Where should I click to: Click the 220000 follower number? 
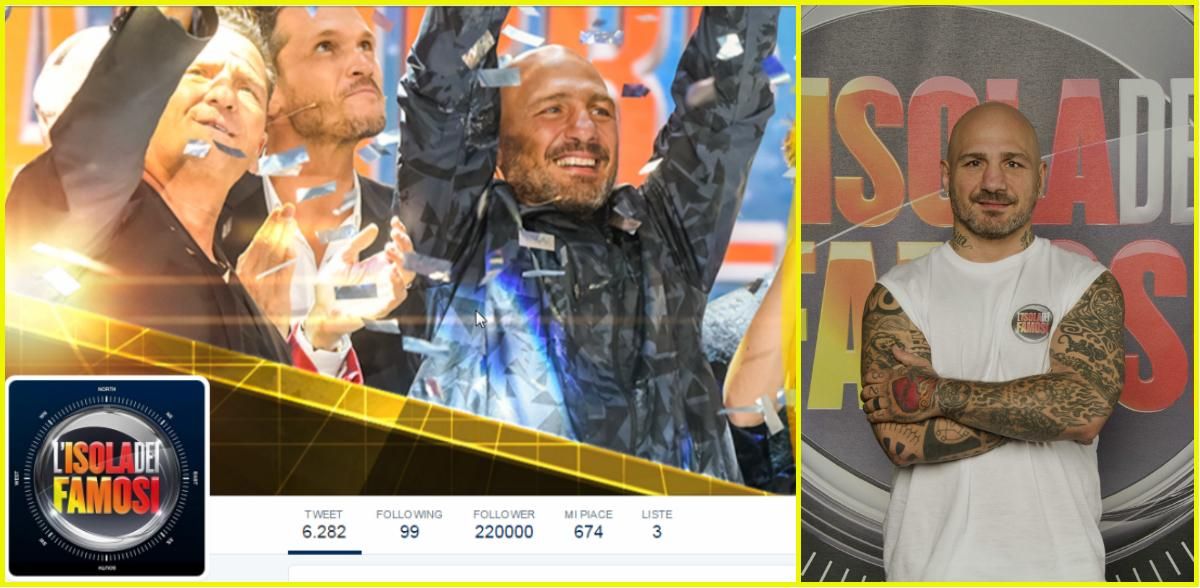click(x=504, y=532)
